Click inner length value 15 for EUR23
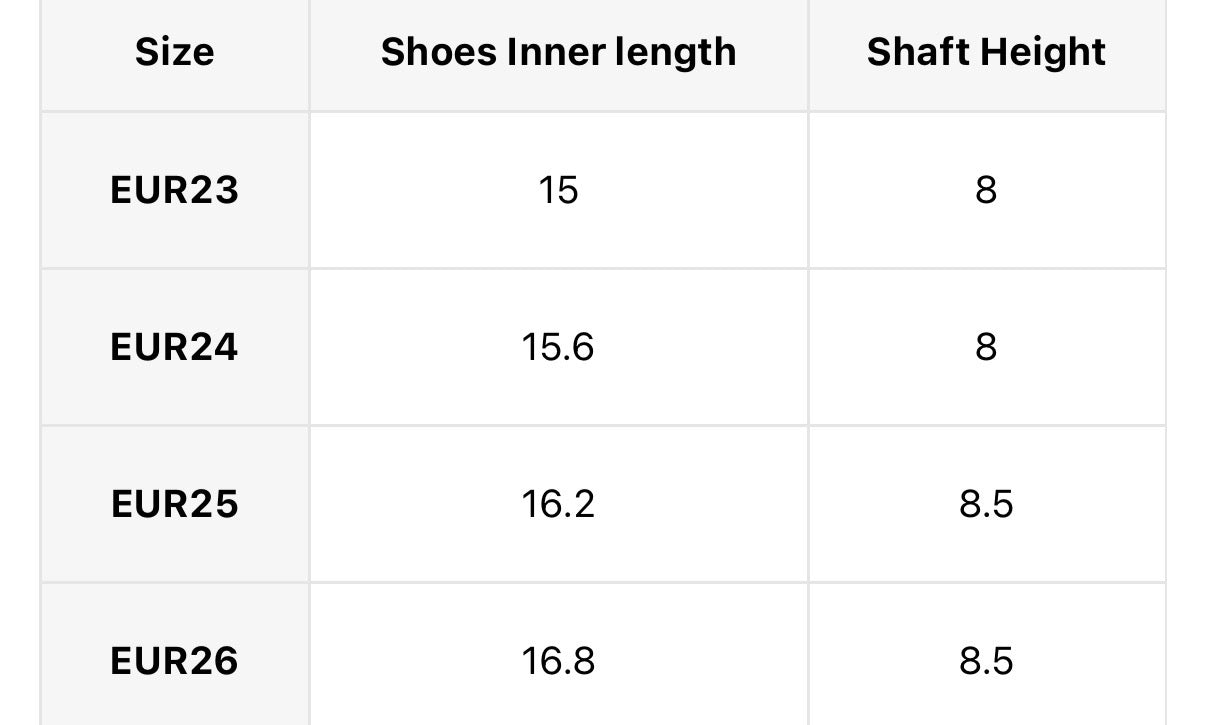 click(x=558, y=189)
